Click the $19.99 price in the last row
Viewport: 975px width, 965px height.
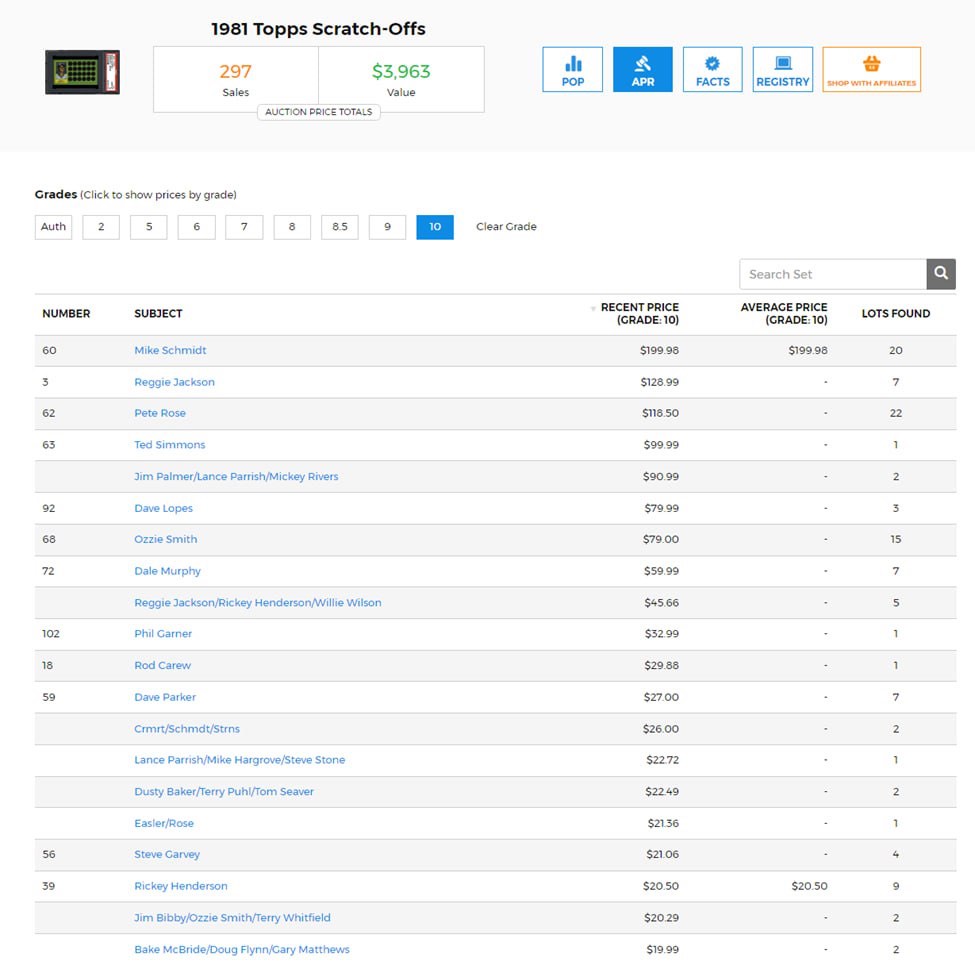tap(662, 949)
